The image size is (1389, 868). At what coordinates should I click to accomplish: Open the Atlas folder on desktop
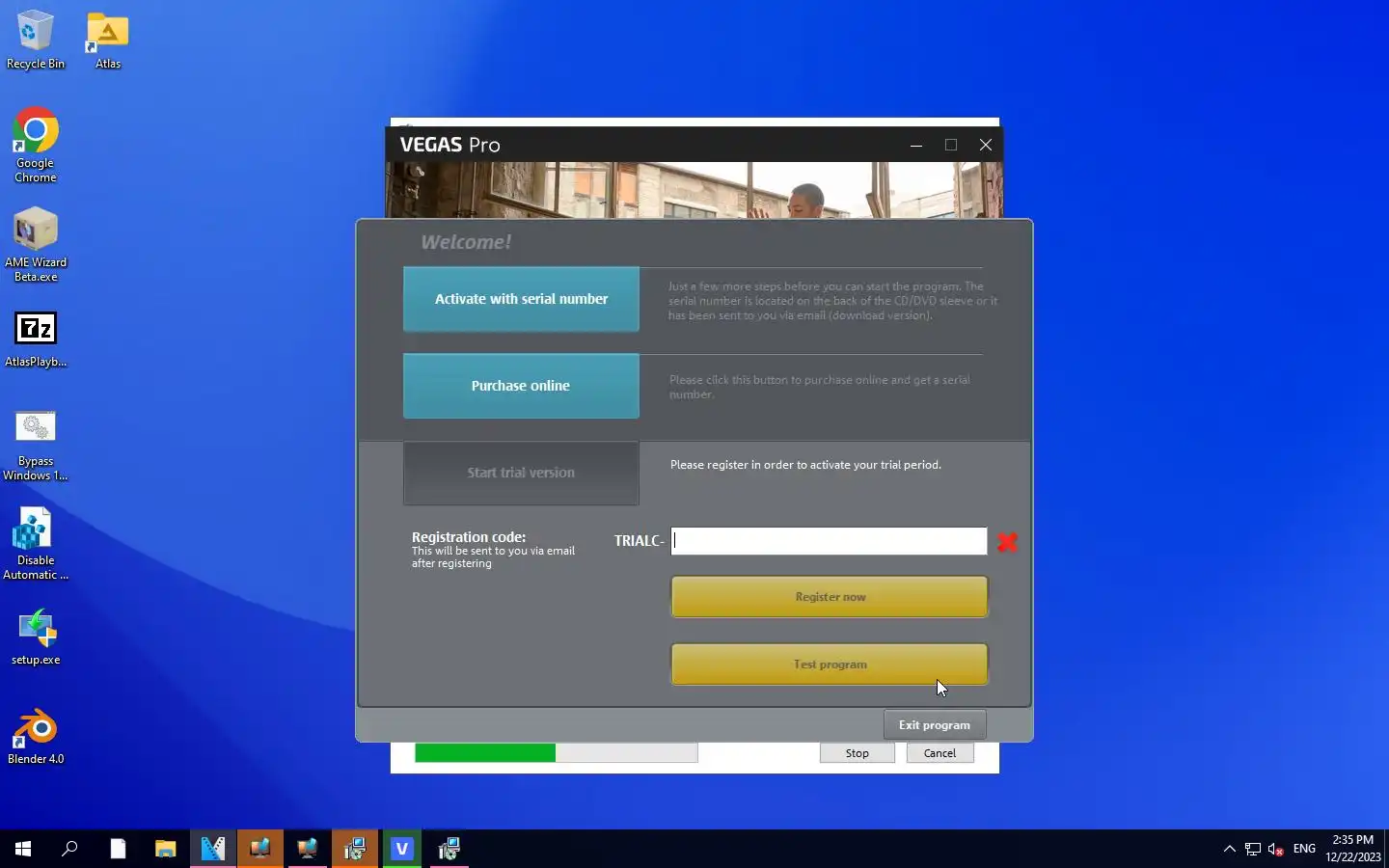coord(108,41)
